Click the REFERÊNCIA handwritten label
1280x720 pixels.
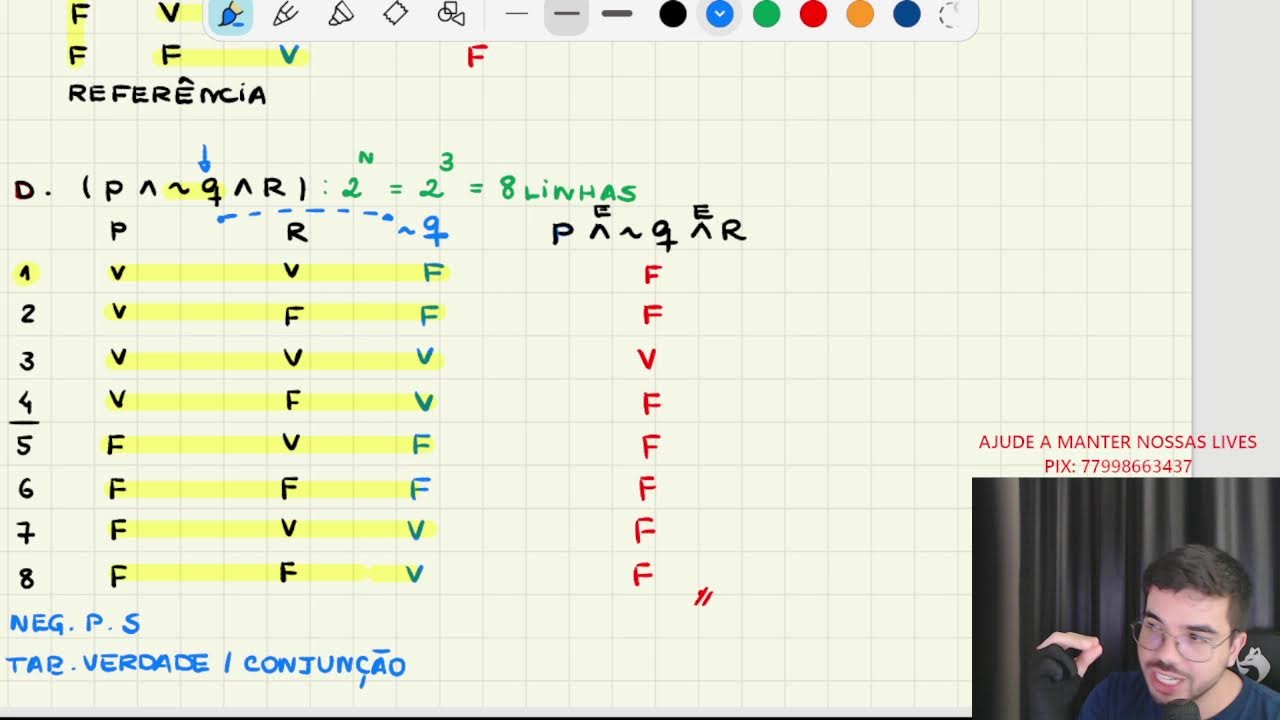coord(167,95)
